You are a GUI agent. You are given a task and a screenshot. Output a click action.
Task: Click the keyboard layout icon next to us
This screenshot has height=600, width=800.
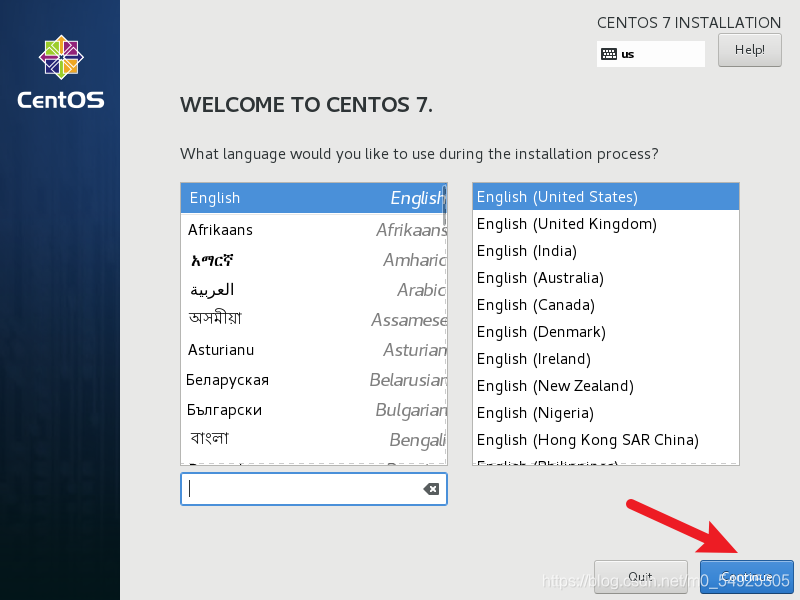pos(609,54)
